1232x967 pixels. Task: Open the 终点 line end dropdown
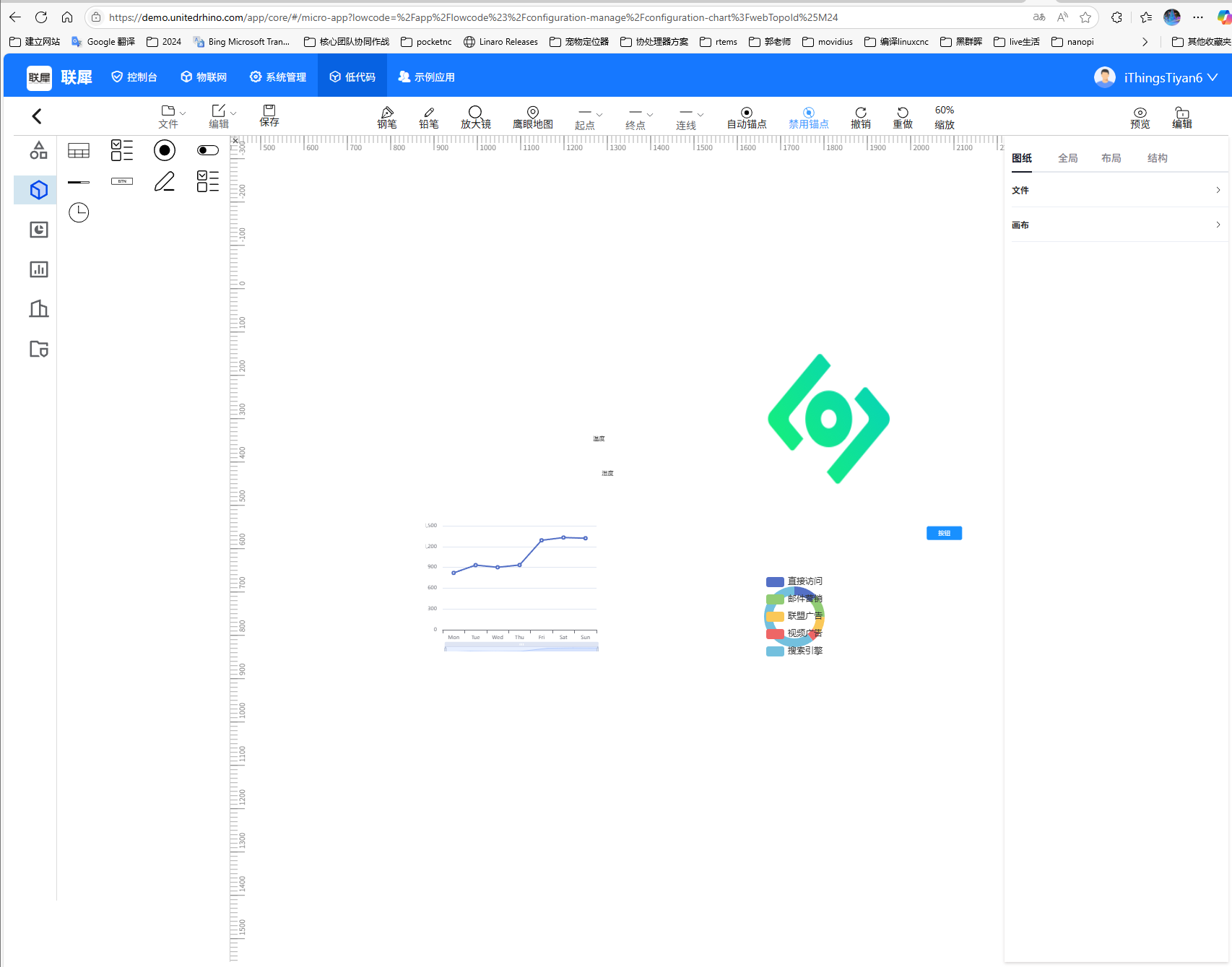639,119
